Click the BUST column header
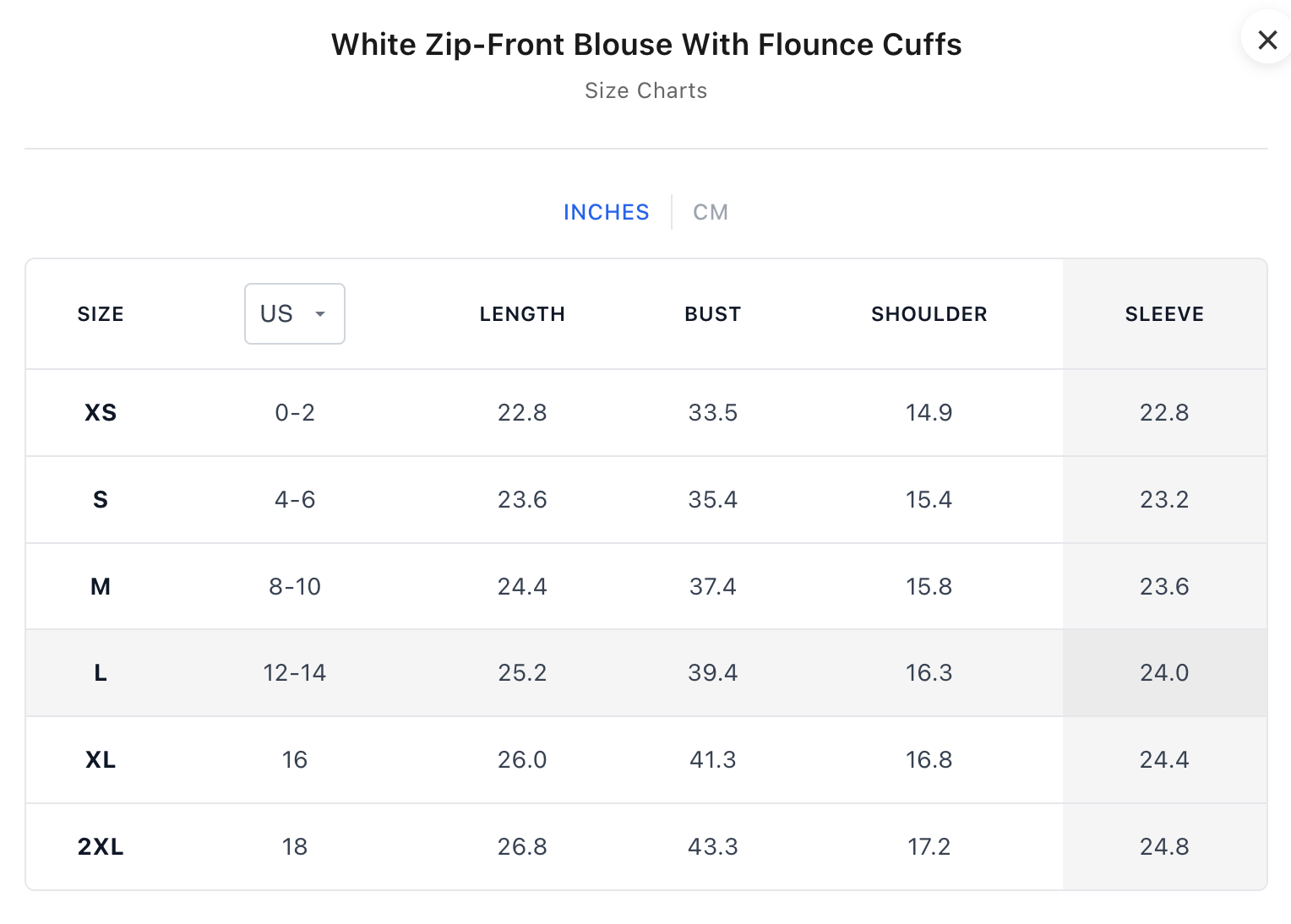This screenshot has height=924, width=1291. [712, 314]
